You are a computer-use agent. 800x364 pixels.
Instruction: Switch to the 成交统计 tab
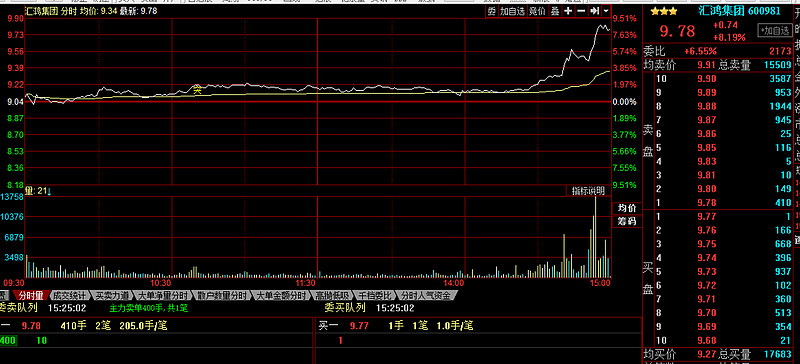point(70,296)
